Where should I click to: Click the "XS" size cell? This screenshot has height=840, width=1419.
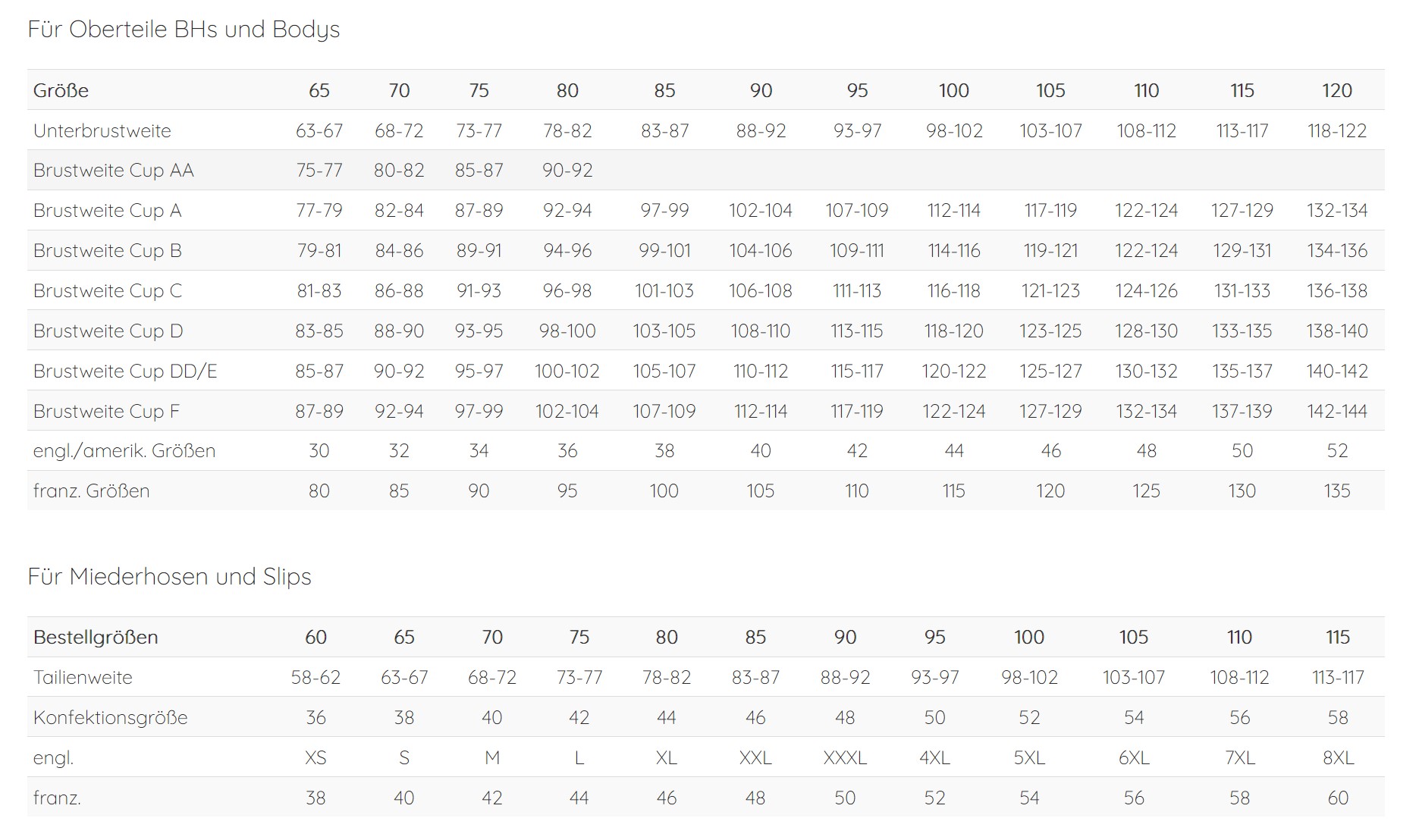(316, 758)
